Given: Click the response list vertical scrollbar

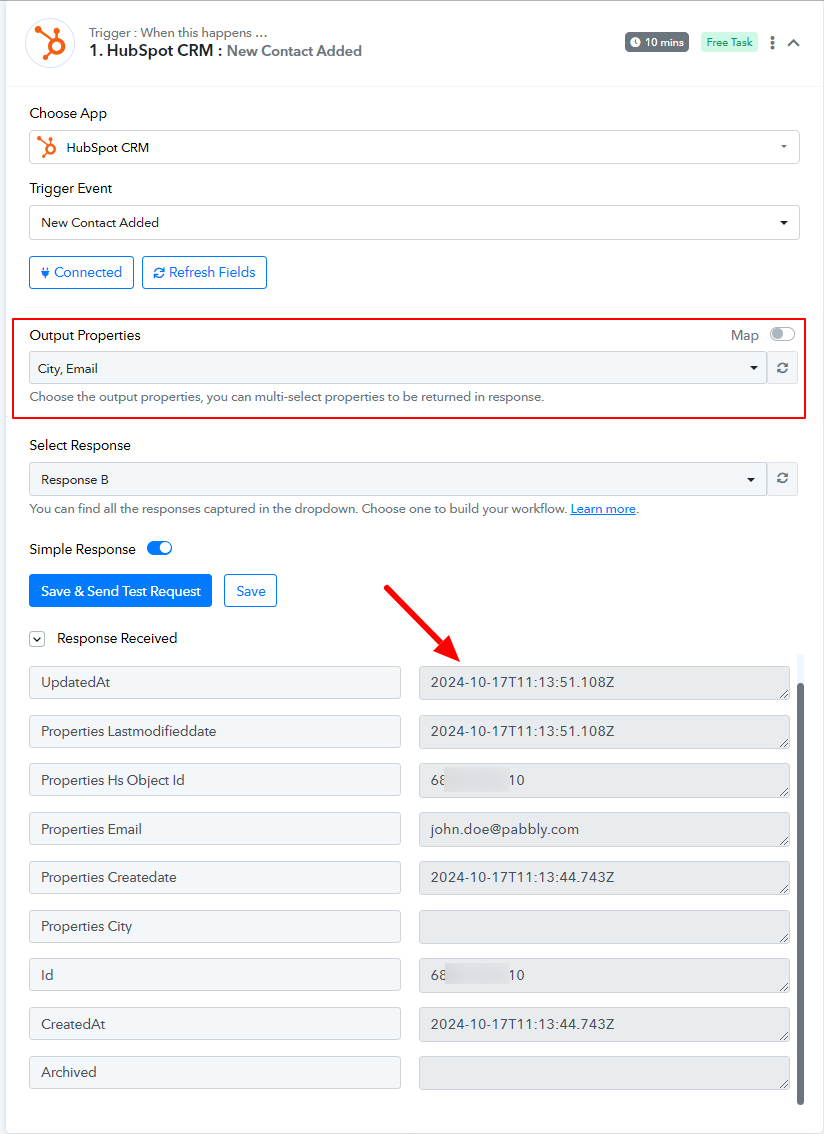Looking at the screenshot, I should pyautogui.click(x=800, y=893).
